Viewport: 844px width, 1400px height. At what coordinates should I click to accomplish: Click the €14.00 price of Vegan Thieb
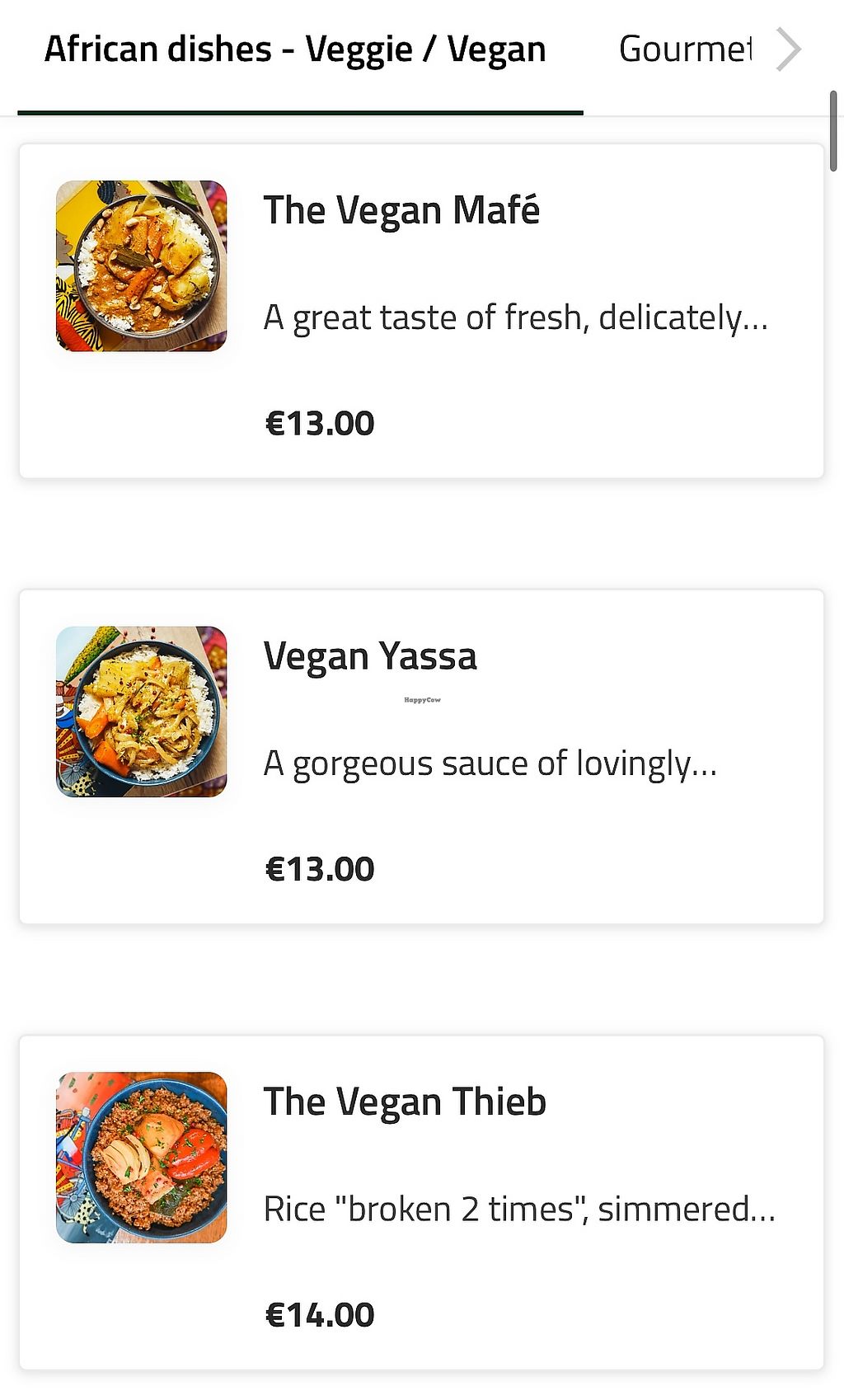(320, 1315)
